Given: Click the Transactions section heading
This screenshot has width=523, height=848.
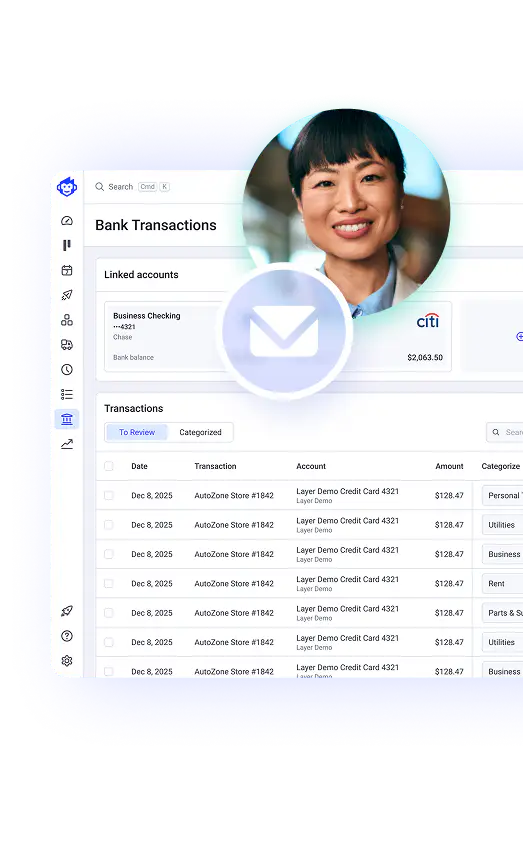Looking at the screenshot, I should (134, 408).
